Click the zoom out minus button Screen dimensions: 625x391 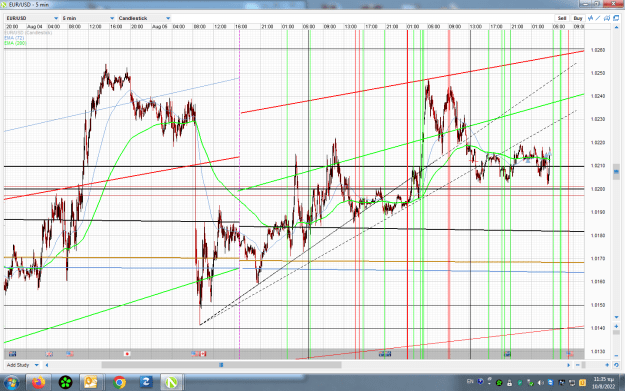tap(578, 365)
